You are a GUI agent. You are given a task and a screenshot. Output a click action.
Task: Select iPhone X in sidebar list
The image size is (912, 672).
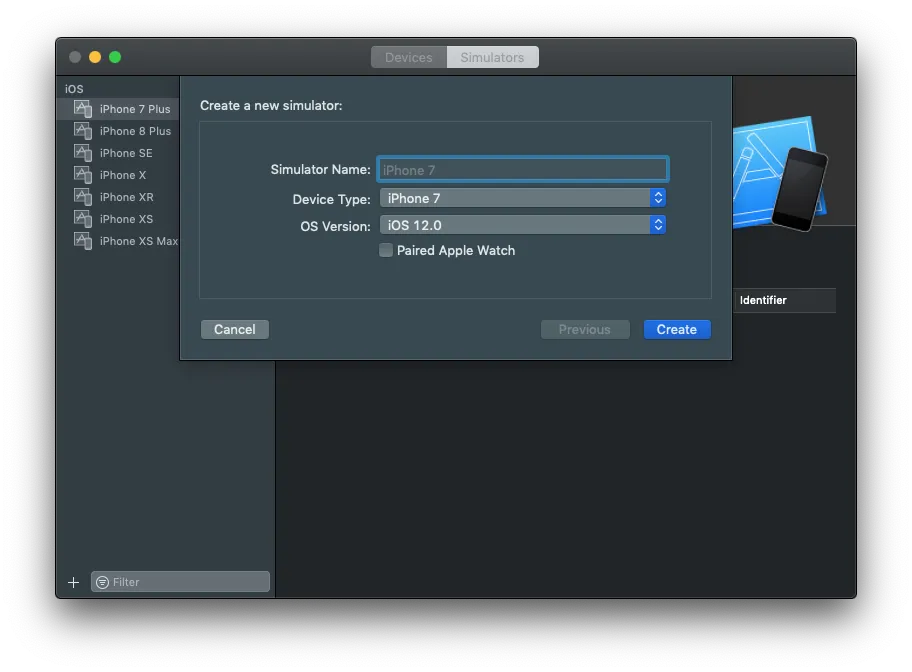tap(118, 175)
